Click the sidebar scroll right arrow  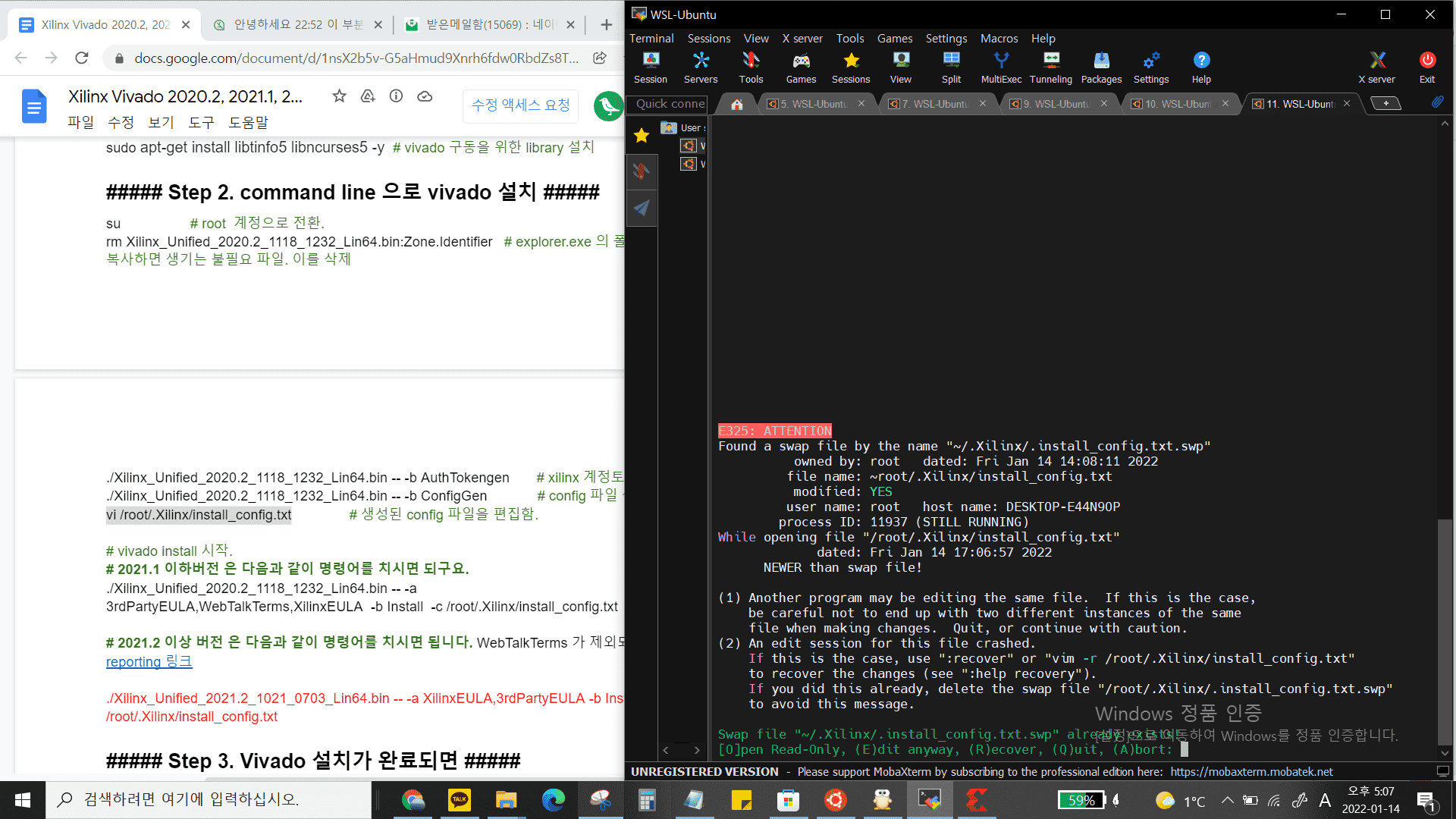click(697, 750)
